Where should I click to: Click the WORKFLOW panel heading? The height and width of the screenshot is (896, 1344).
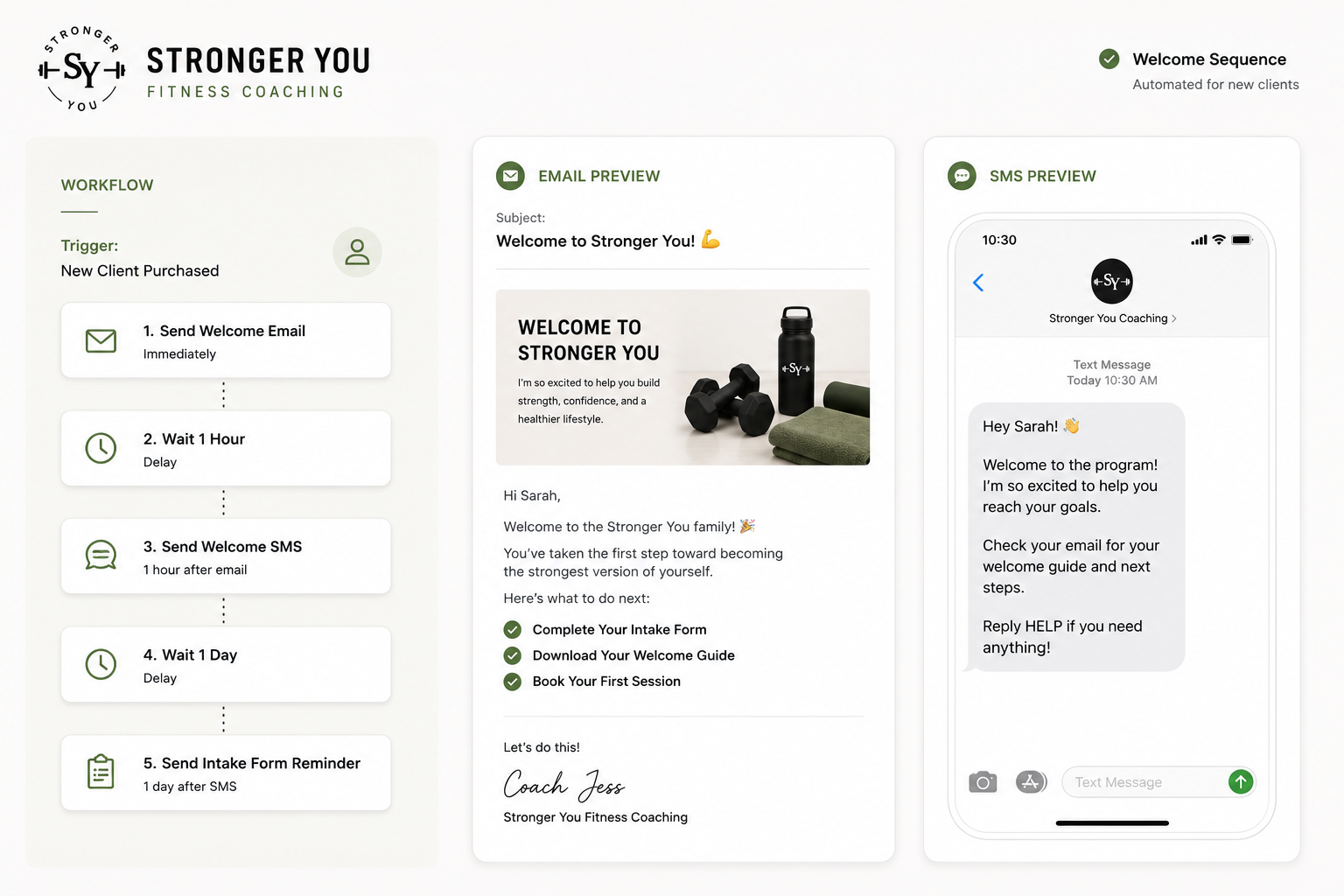[107, 185]
